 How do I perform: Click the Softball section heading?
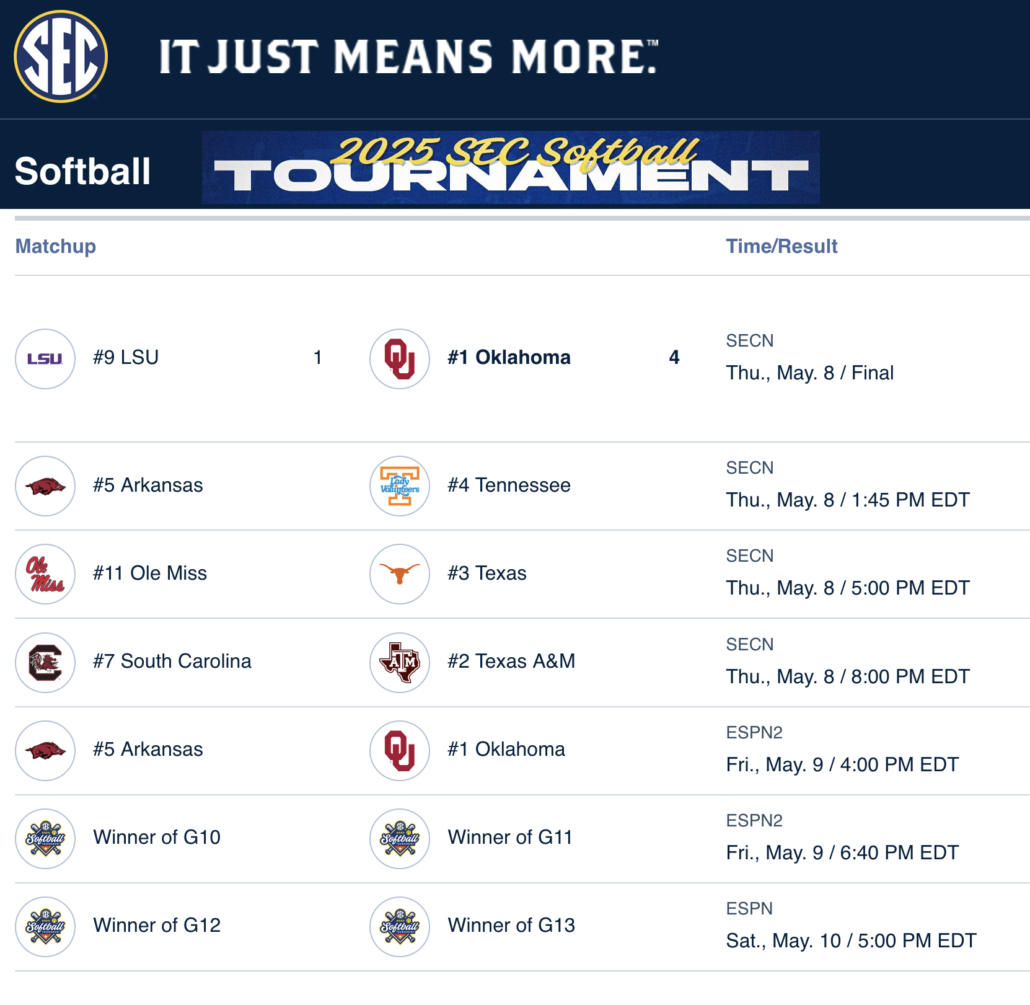click(83, 171)
